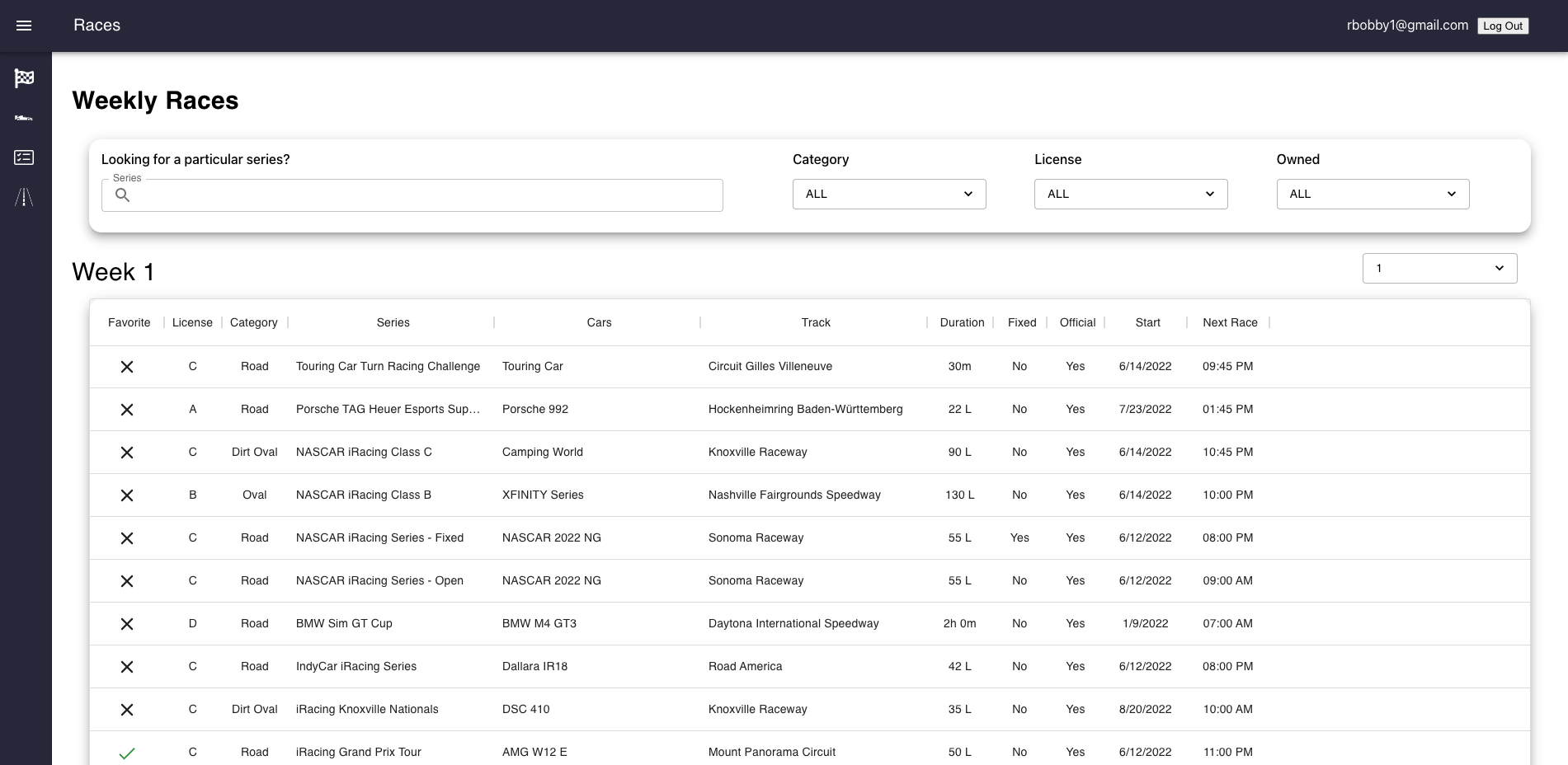Toggle favorite for IndyCar iRacing Series
1568x765 pixels.
(127, 667)
